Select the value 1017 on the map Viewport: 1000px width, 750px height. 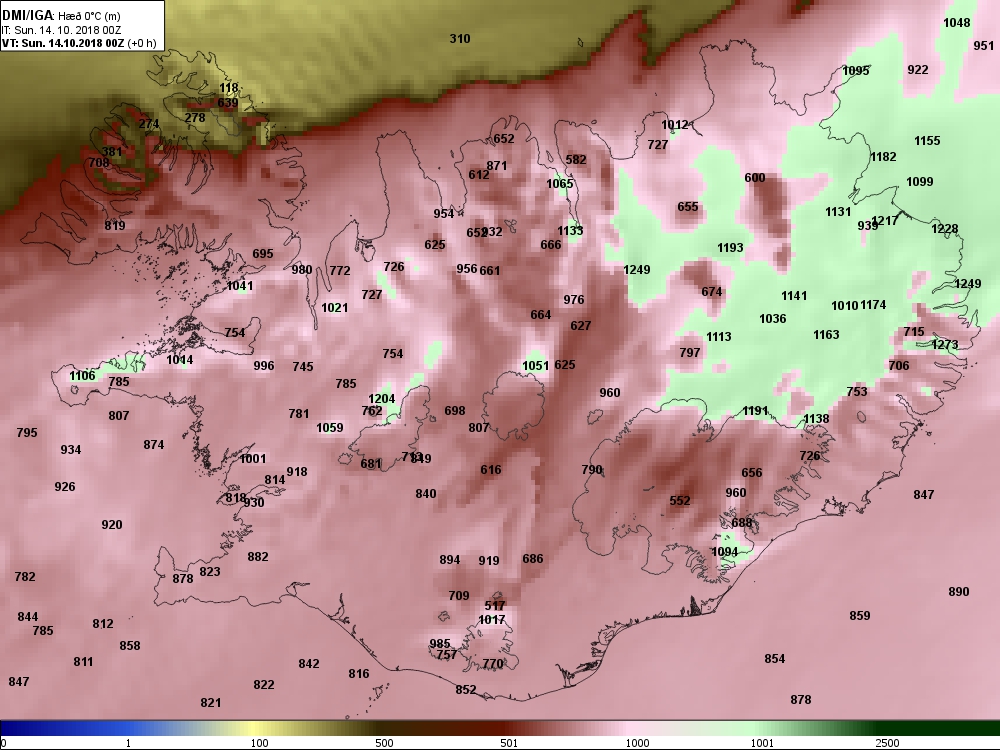491,620
